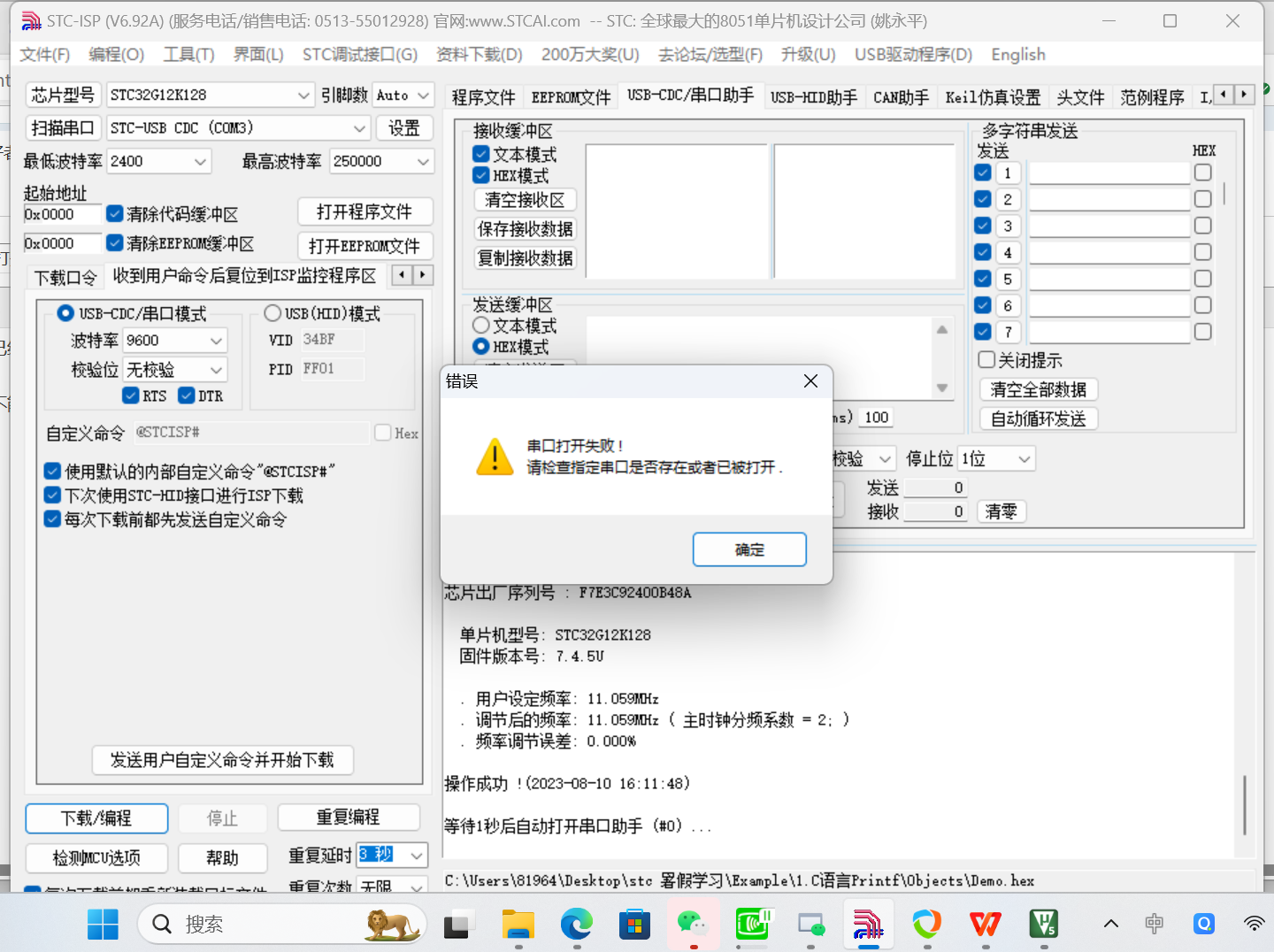Expand the serial port STC-USB CDC (COM3) dropdown
Viewport: 1274px width, 952px height.
coord(359,128)
